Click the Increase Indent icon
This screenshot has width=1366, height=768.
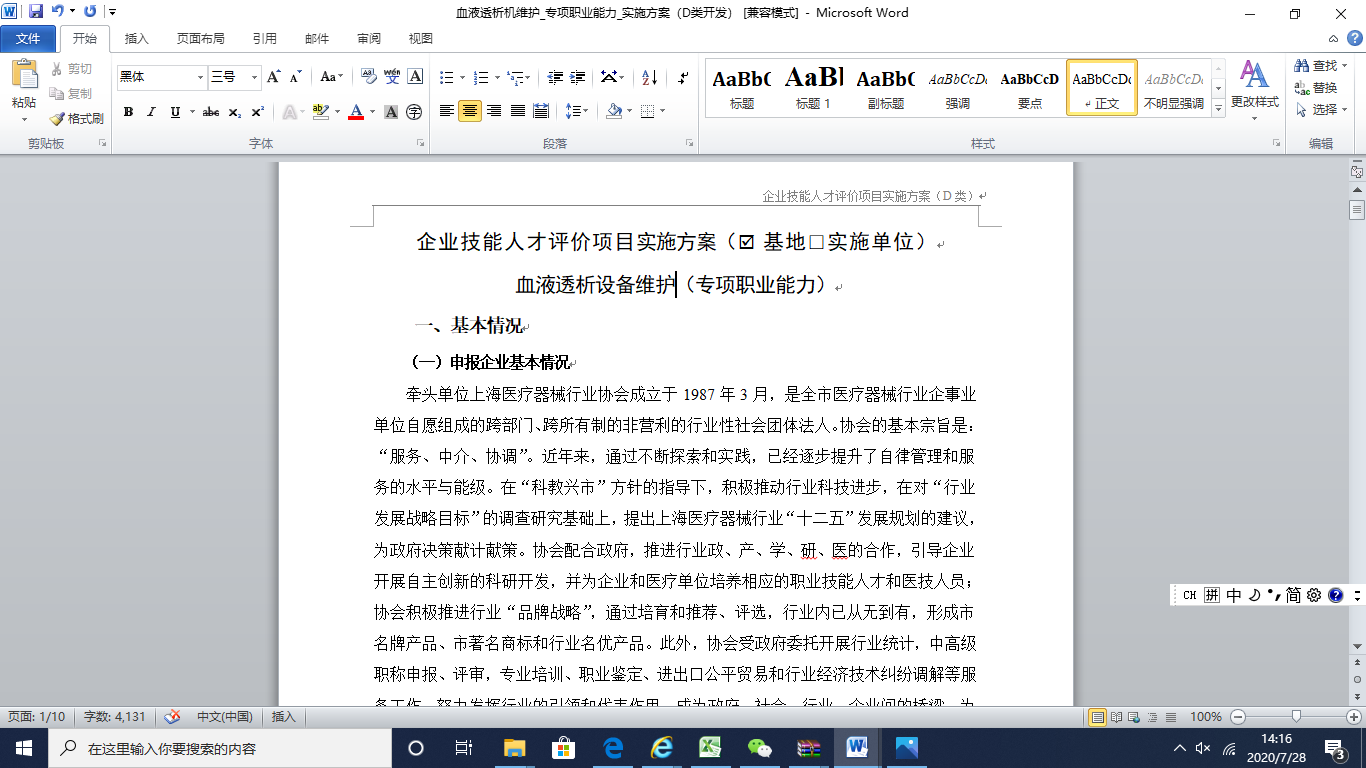coord(577,77)
